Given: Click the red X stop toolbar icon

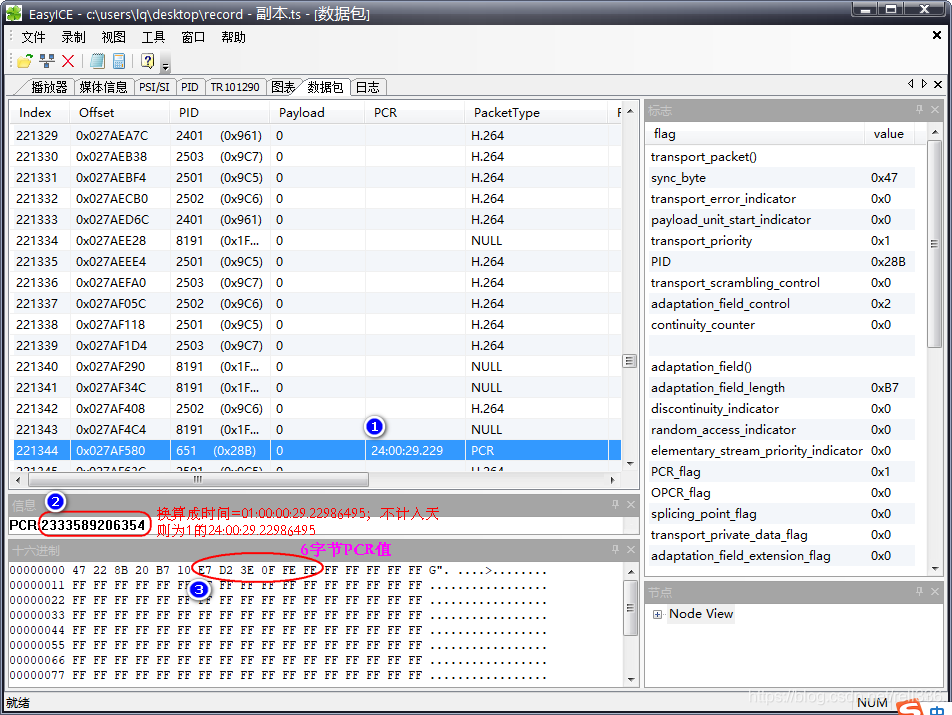Looking at the screenshot, I should coord(68,61).
